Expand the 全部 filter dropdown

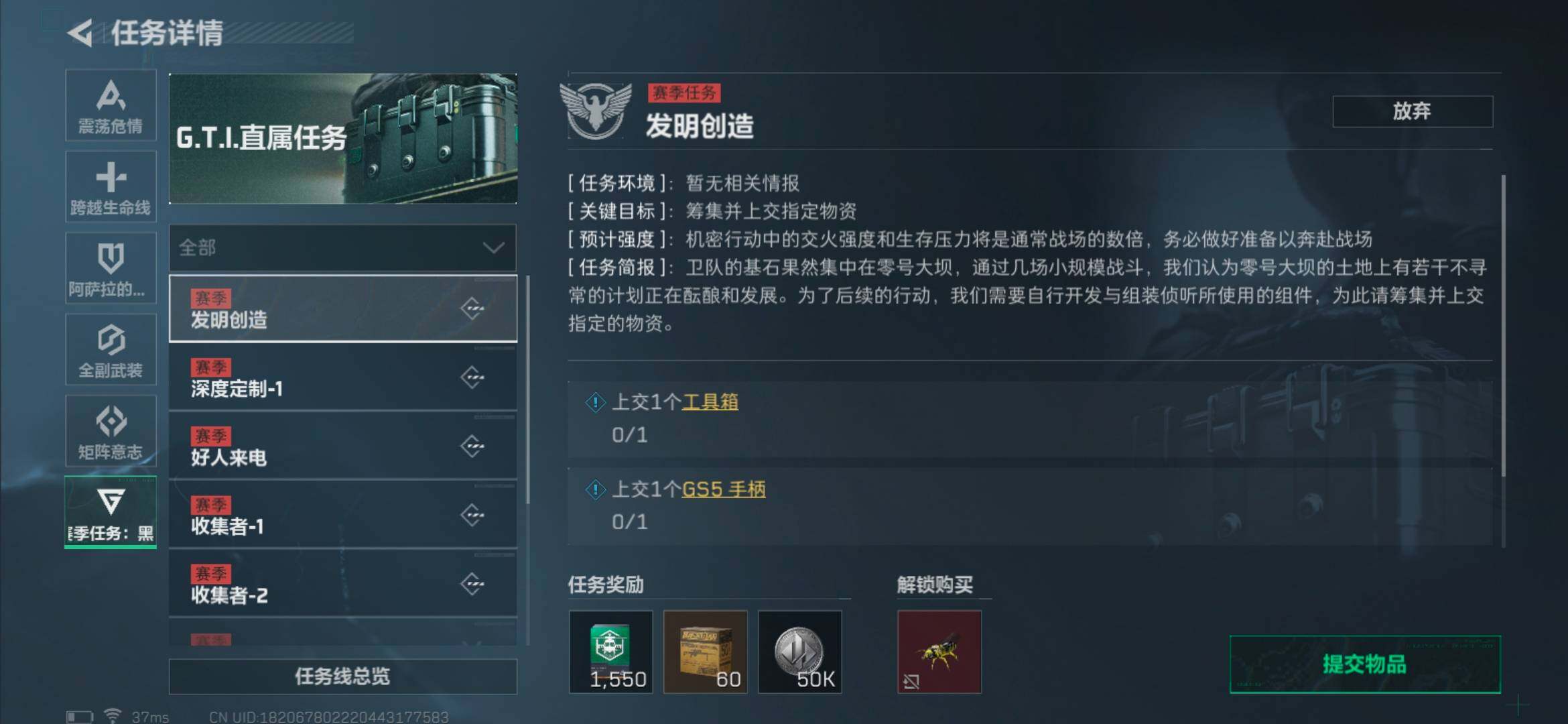[342, 248]
